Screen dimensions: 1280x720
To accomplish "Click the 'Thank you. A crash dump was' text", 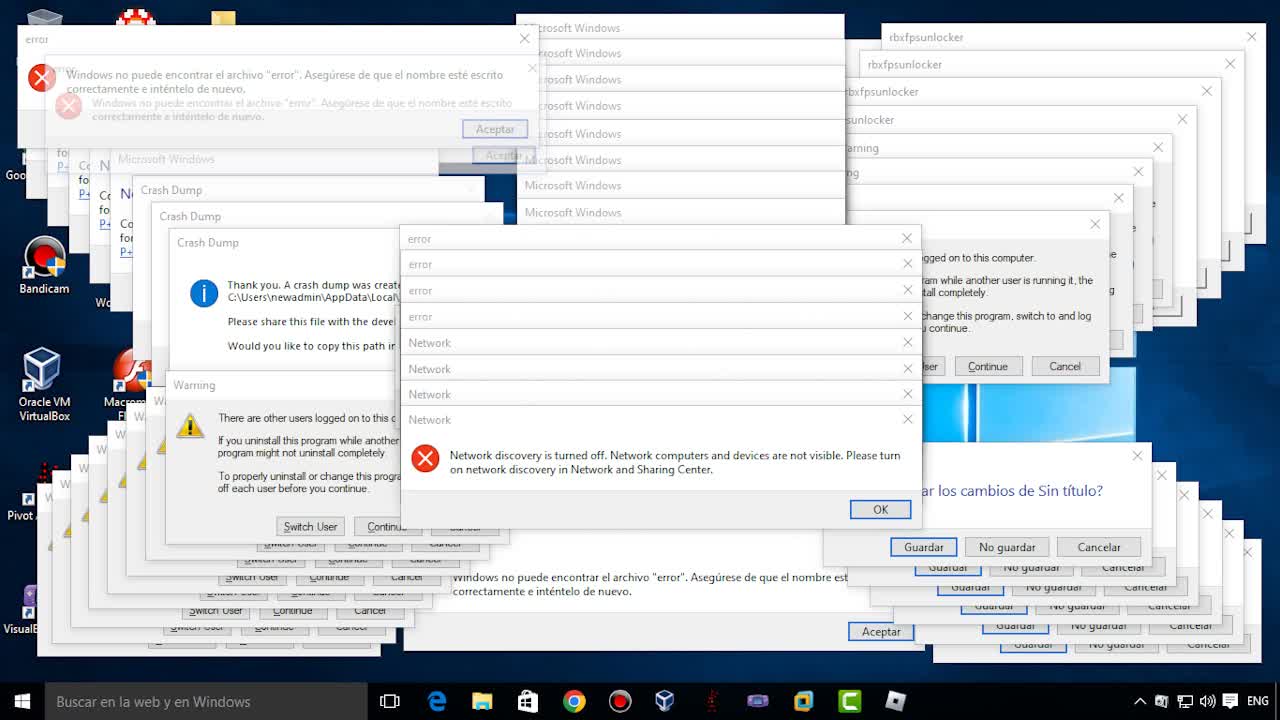I will coord(314,285).
